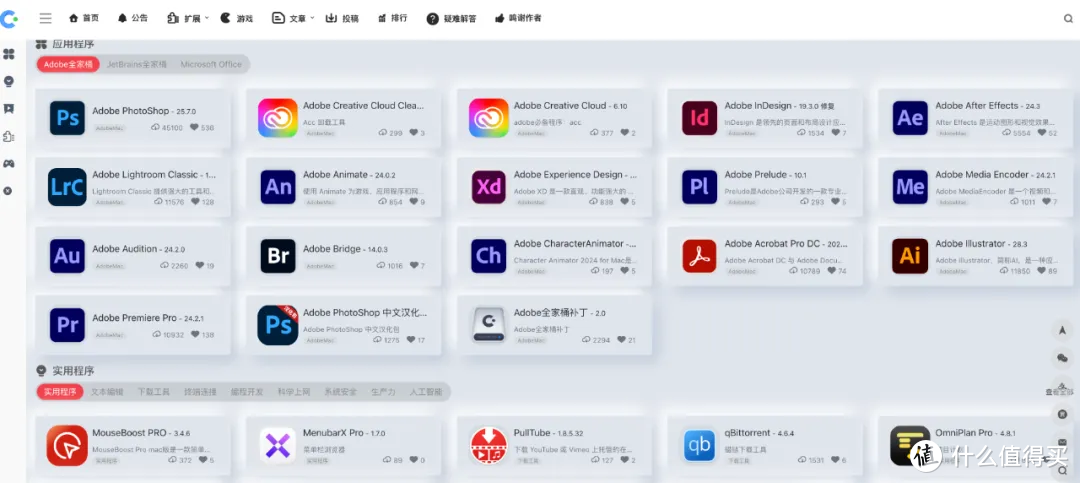Select the red 实用程序 tab
The height and width of the screenshot is (483, 1080).
(x=60, y=392)
